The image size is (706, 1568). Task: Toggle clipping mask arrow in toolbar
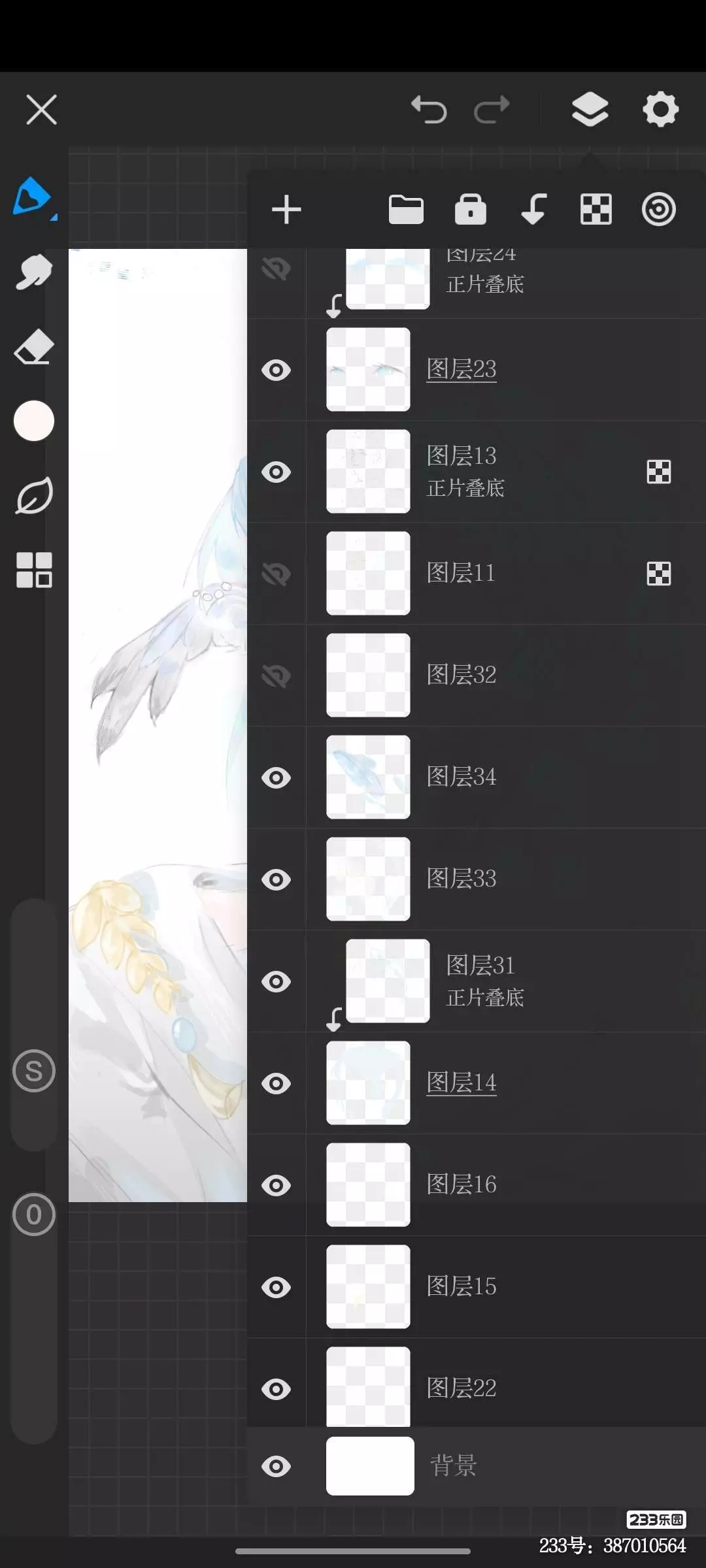tap(533, 210)
